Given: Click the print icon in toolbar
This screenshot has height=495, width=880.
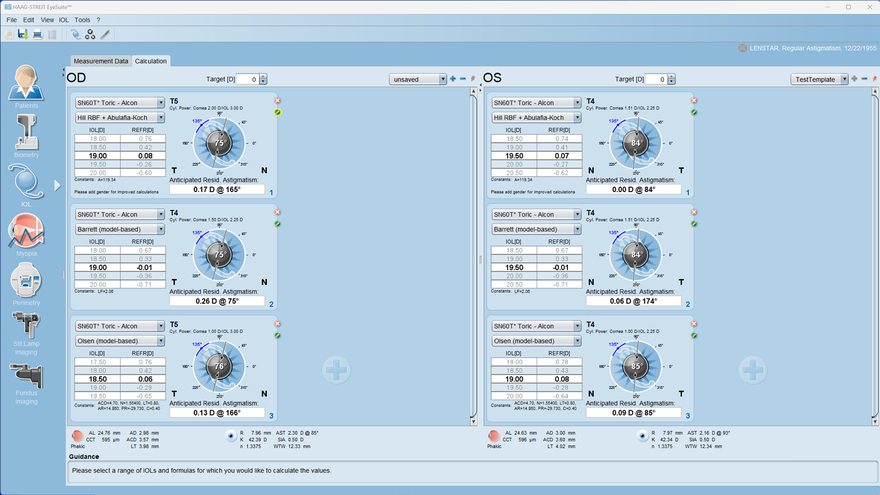Looking at the screenshot, I should 38,34.
